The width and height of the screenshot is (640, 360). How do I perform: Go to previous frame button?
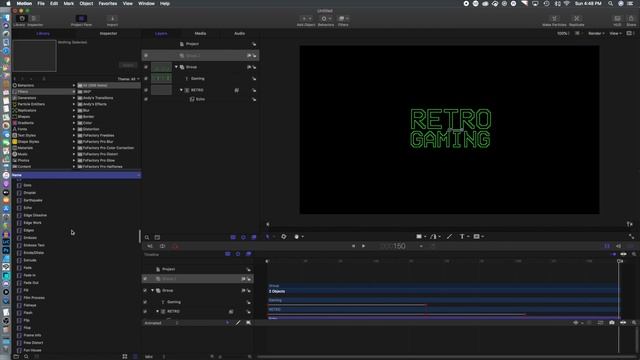pos(353,246)
